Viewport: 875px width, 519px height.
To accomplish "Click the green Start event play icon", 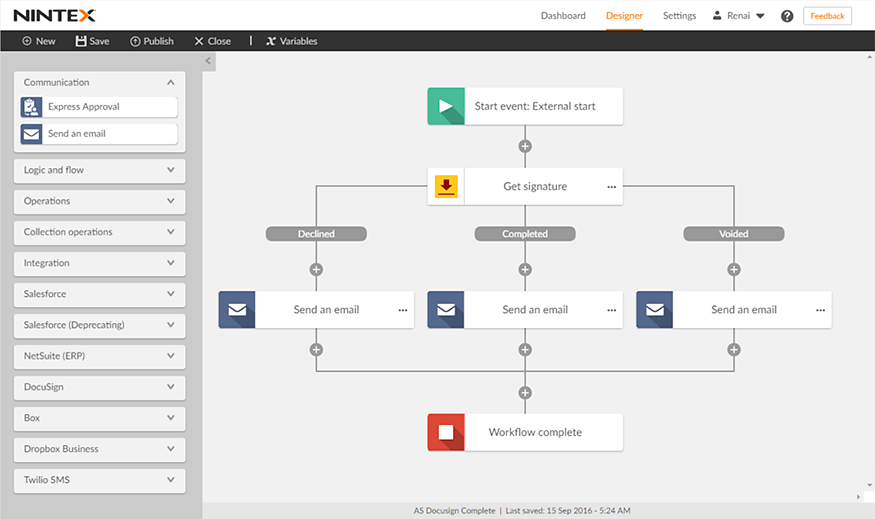I will pos(446,107).
